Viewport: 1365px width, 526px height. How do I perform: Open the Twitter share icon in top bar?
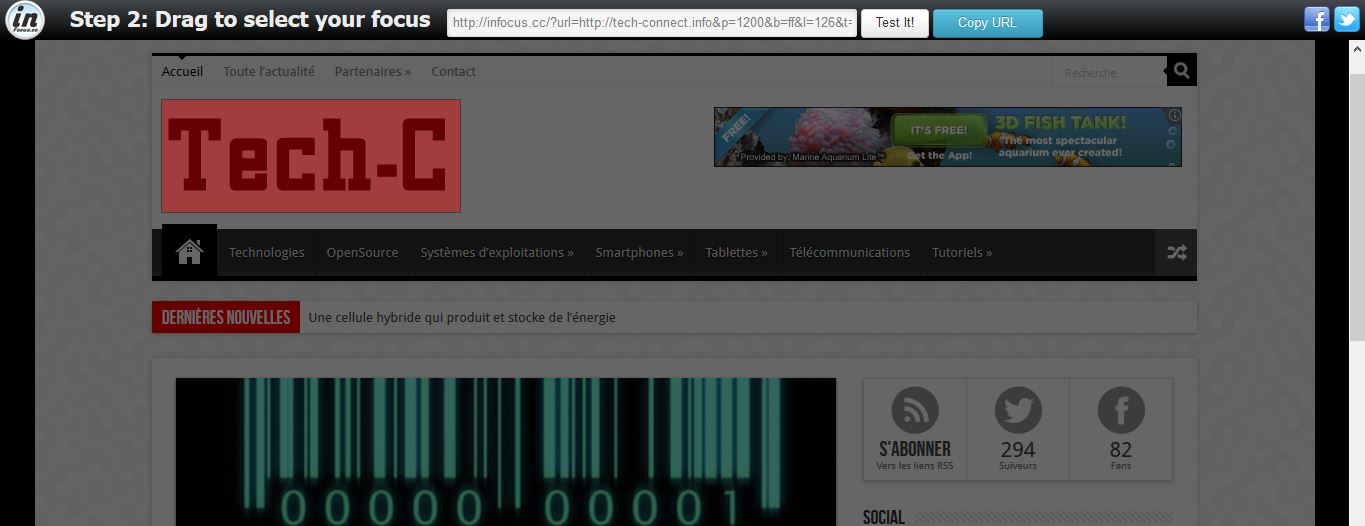click(x=1347, y=19)
